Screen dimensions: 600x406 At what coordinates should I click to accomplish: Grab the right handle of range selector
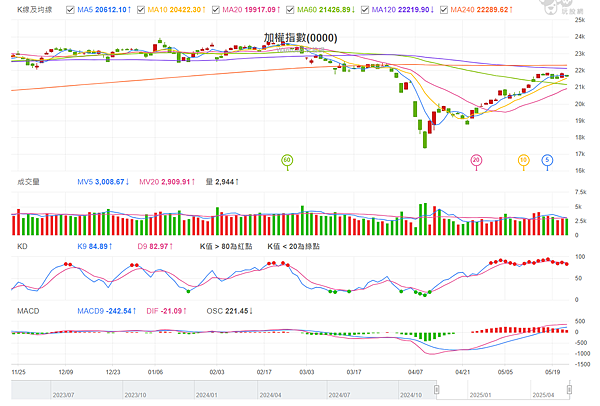pos(569,390)
